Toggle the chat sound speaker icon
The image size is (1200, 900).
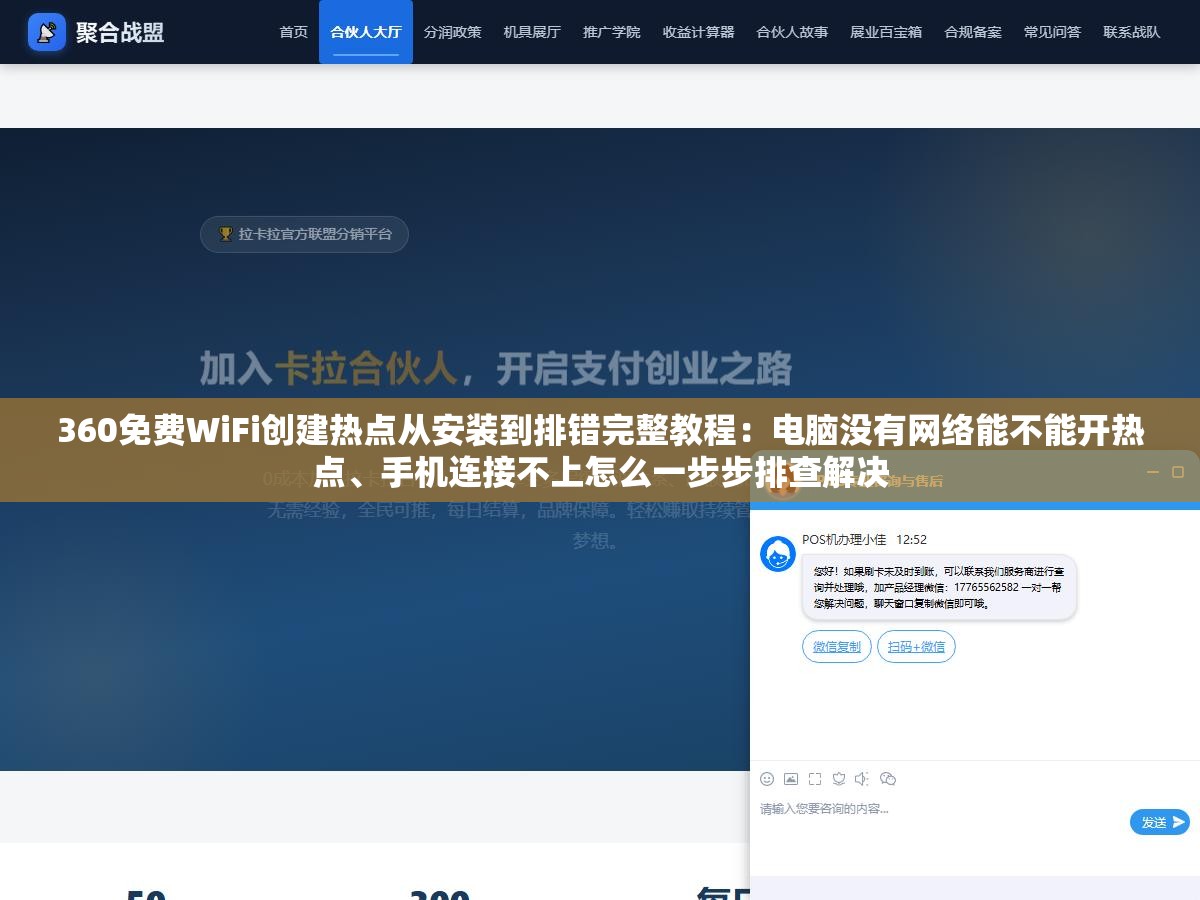click(863, 779)
